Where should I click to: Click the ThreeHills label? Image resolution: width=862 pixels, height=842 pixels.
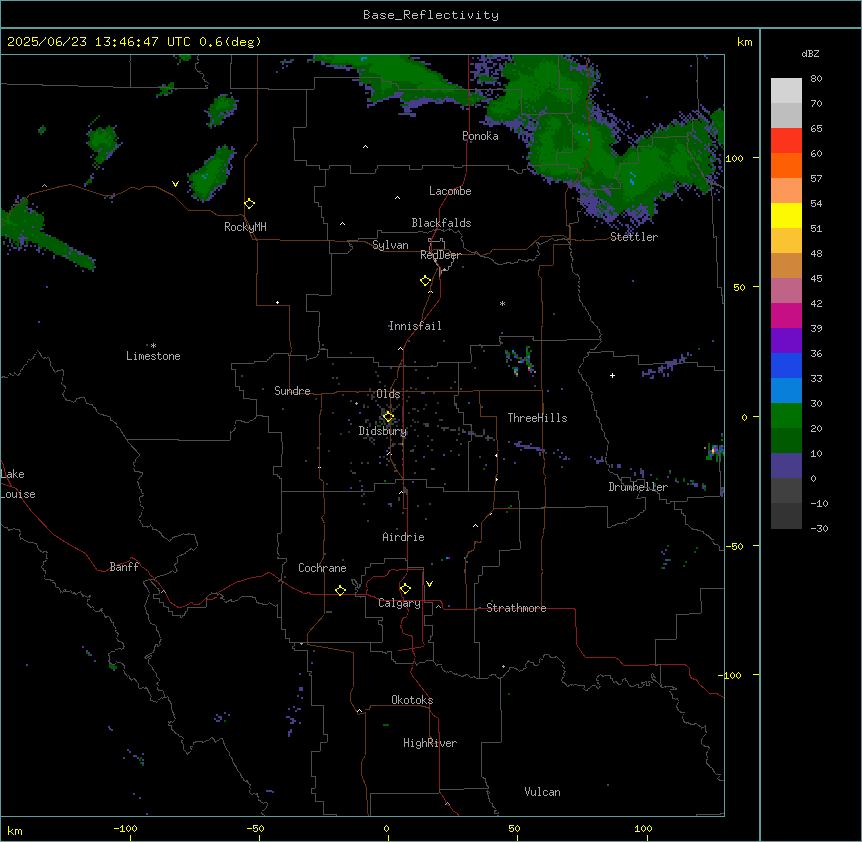[x=537, y=418]
